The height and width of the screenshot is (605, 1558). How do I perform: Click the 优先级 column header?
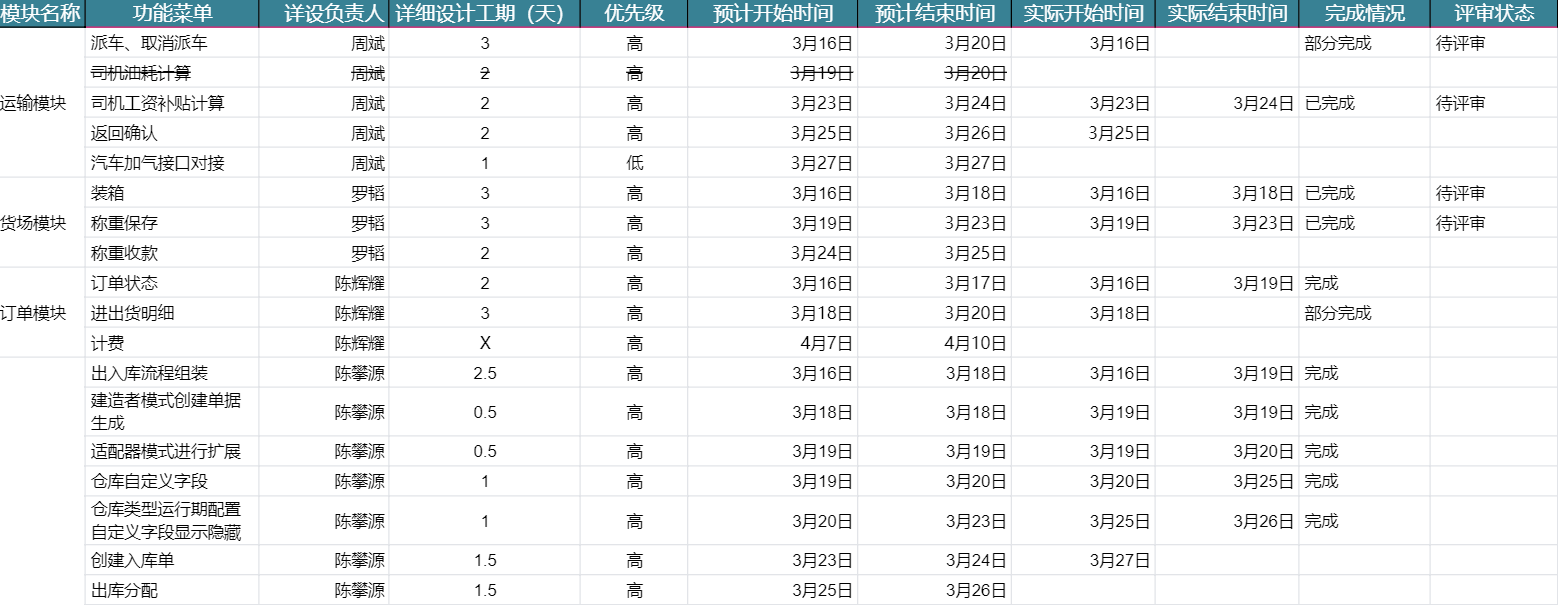pyautogui.click(x=634, y=13)
